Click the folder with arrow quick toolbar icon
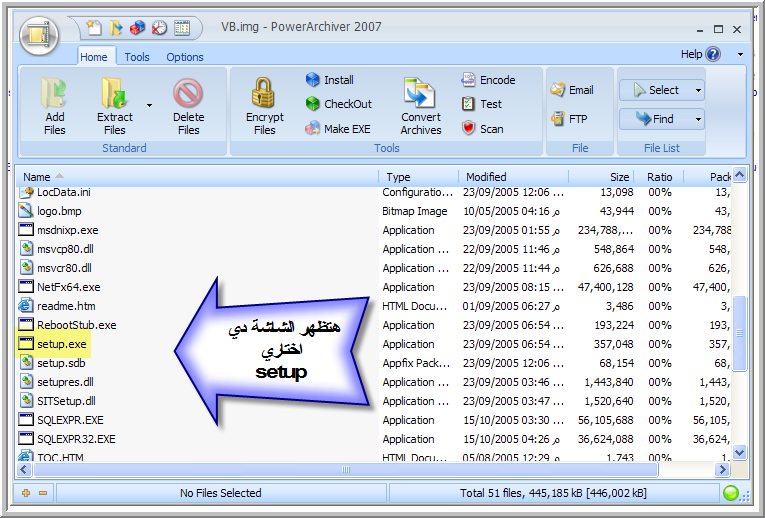The image size is (765, 518). tap(116, 27)
